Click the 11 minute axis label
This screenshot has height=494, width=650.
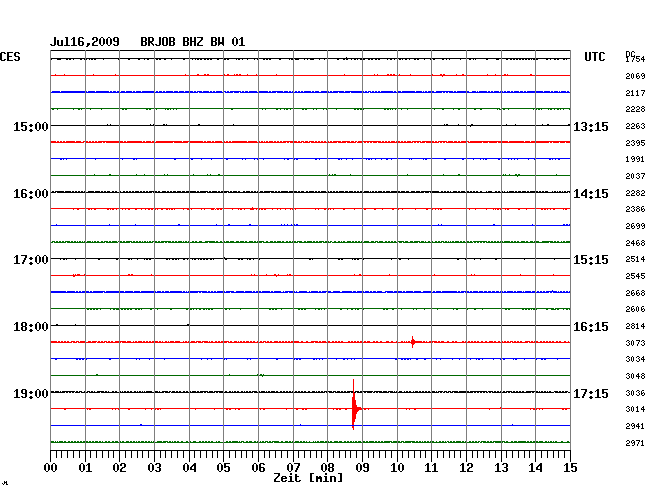pos(431,467)
